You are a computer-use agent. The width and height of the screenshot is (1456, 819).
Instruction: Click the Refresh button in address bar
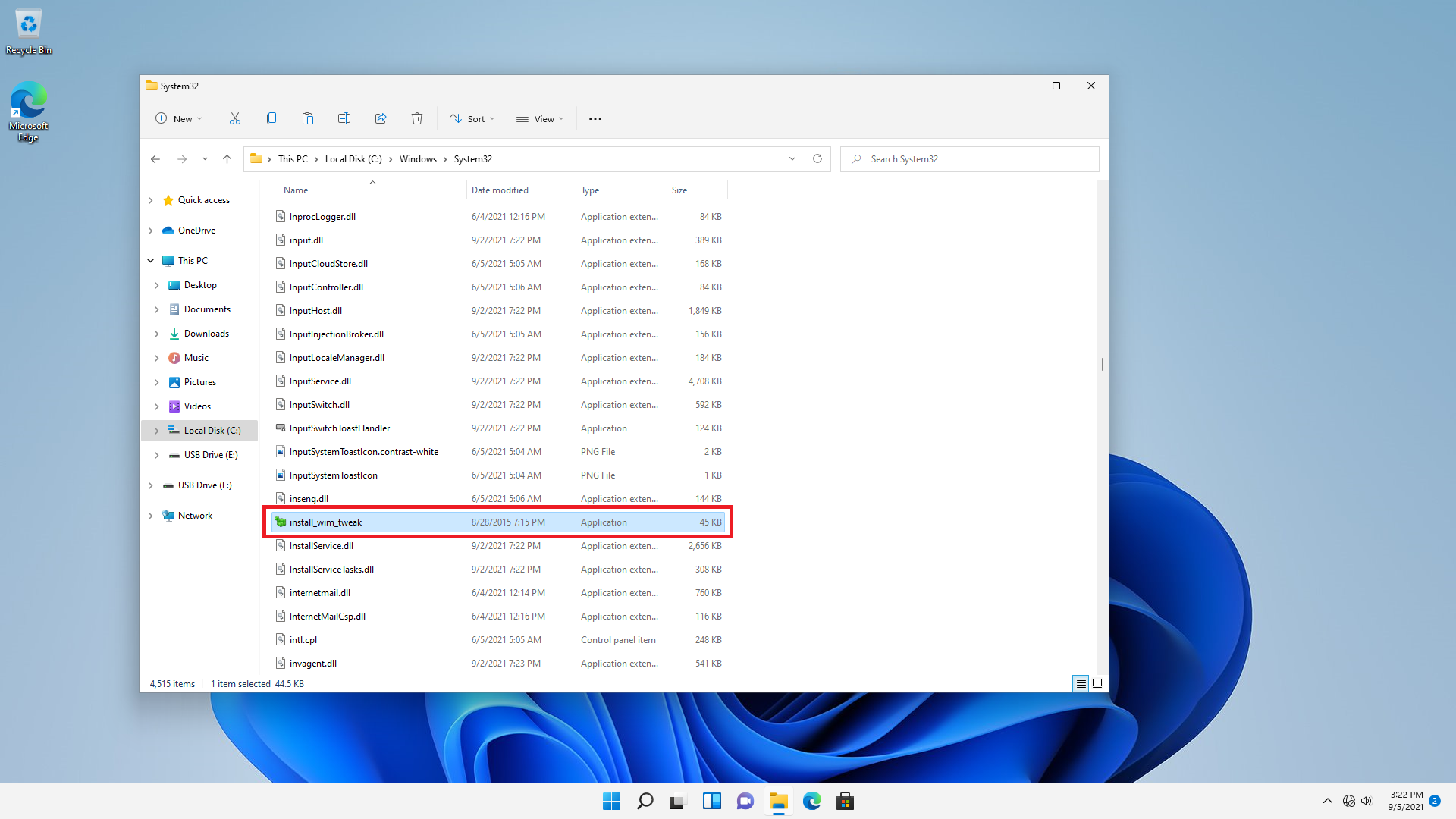(817, 158)
